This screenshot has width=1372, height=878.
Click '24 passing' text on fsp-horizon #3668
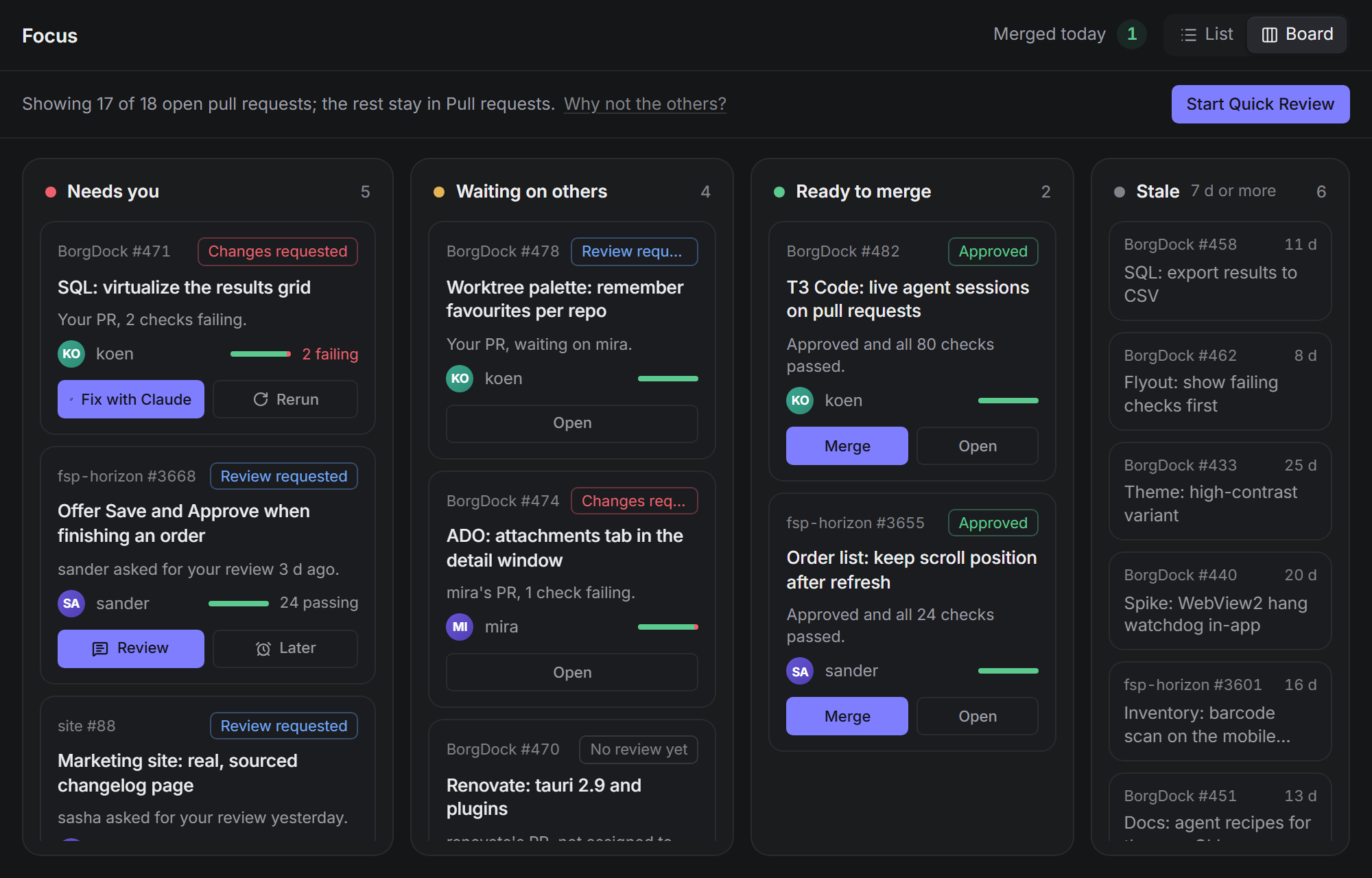pos(319,603)
